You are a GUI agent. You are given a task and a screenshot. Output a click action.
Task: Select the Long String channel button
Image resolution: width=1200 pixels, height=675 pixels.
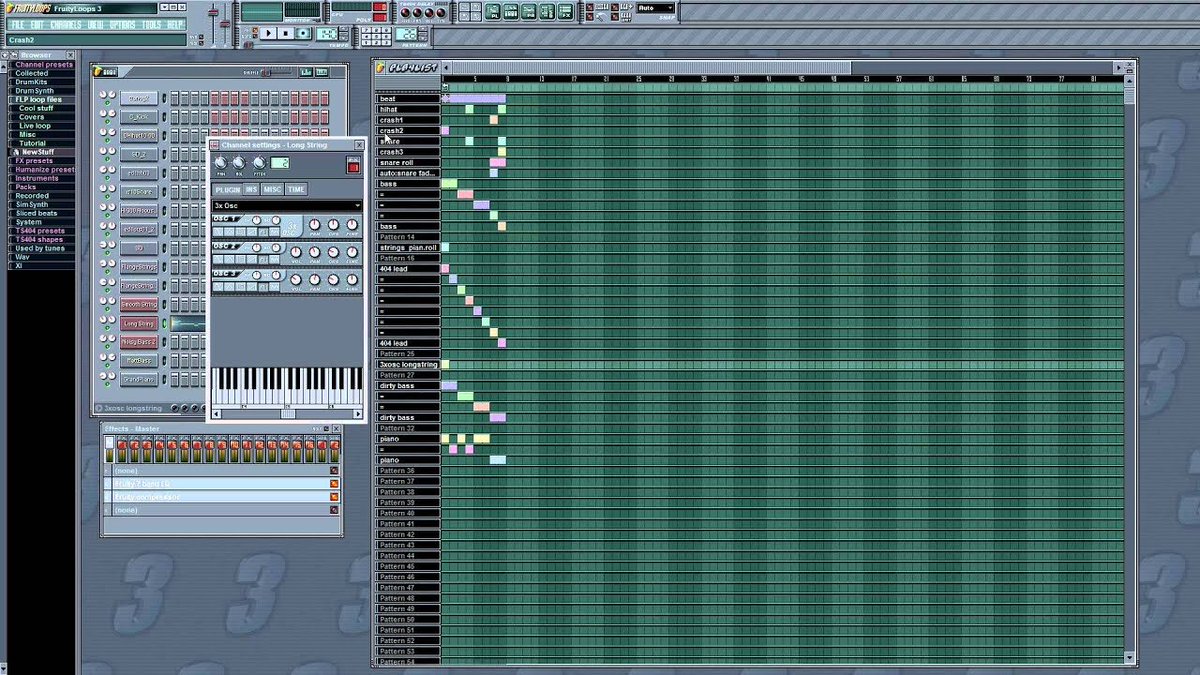(x=139, y=323)
